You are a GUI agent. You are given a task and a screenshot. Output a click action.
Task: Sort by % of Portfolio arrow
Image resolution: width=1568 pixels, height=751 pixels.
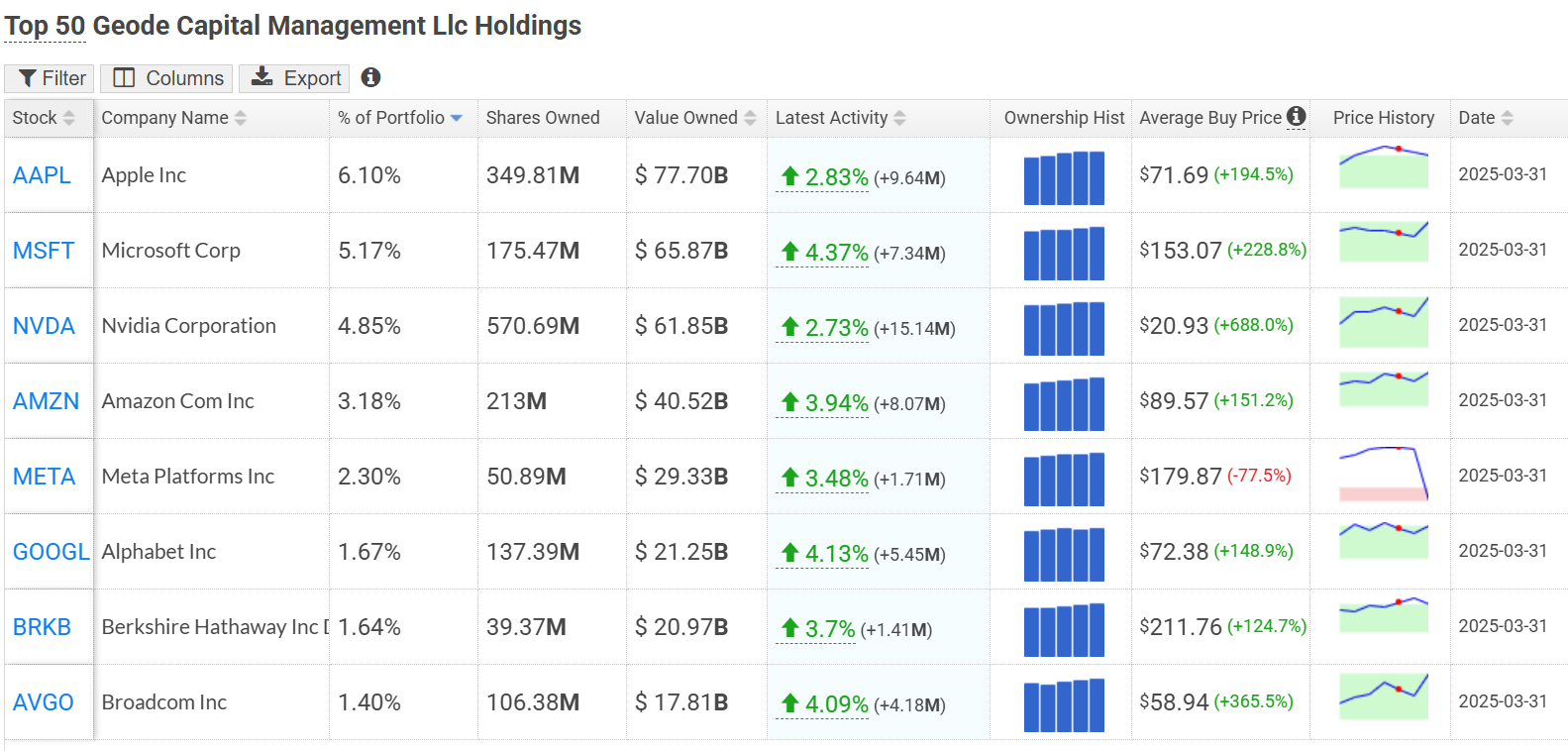(x=457, y=118)
